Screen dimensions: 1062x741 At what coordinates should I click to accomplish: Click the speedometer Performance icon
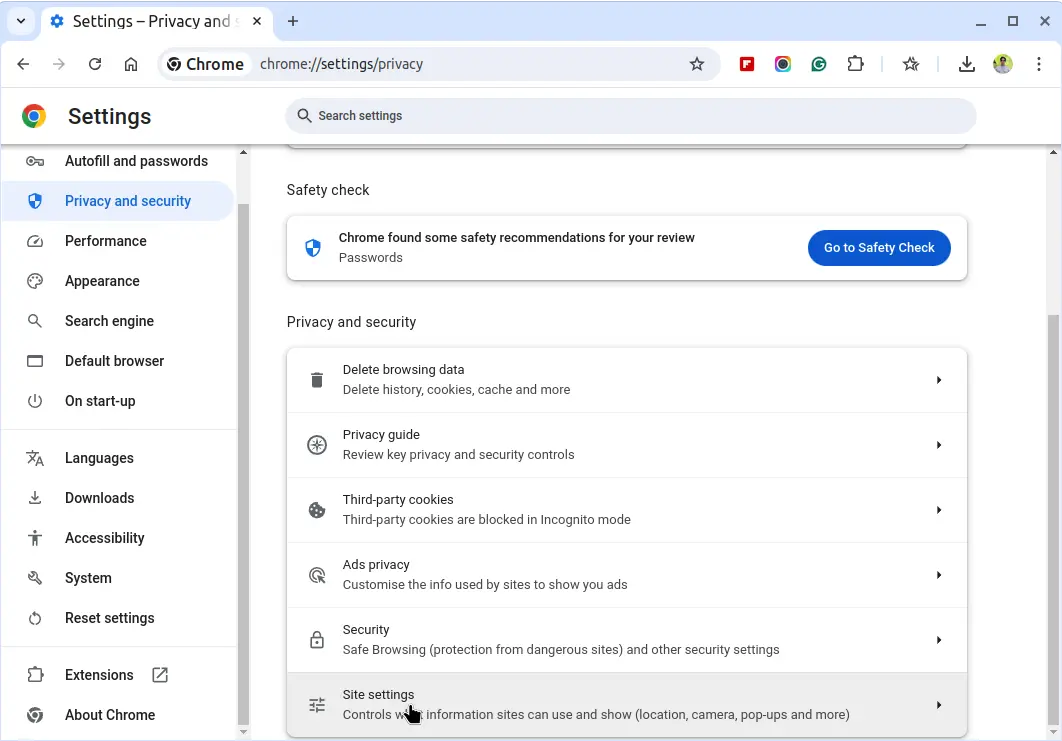coord(35,241)
